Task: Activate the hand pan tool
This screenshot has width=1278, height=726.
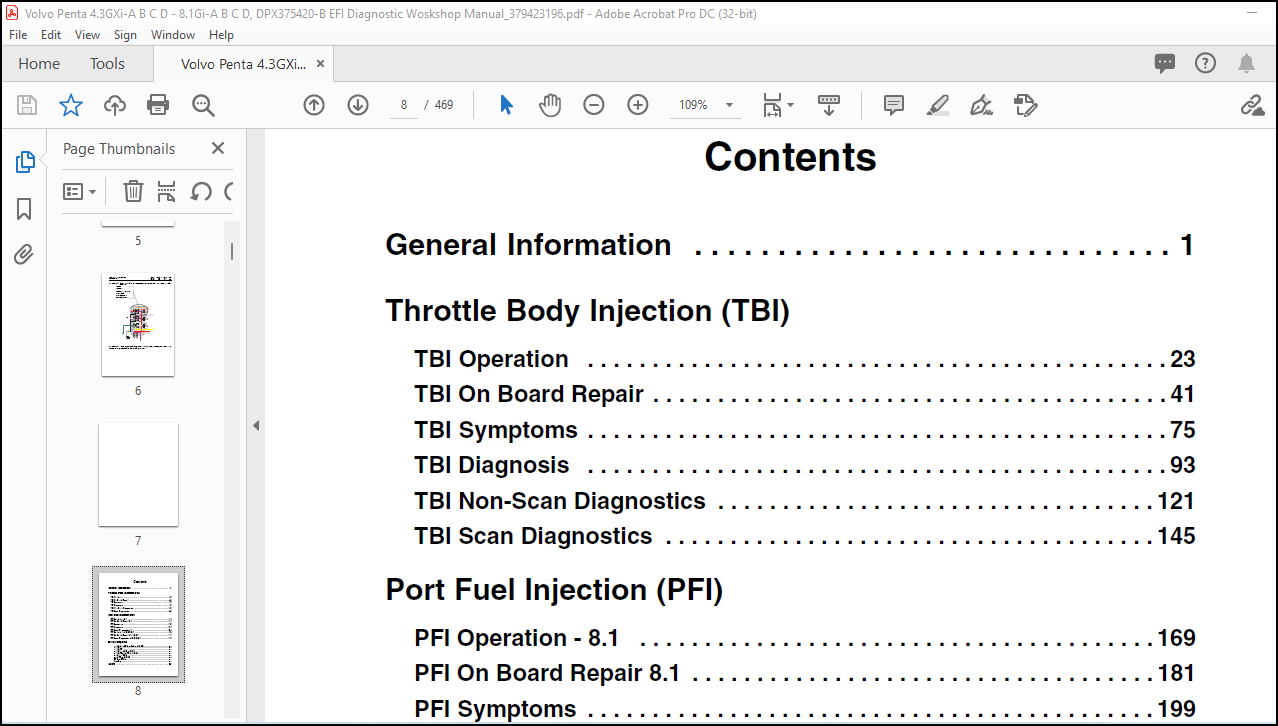Action: [x=550, y=105]
